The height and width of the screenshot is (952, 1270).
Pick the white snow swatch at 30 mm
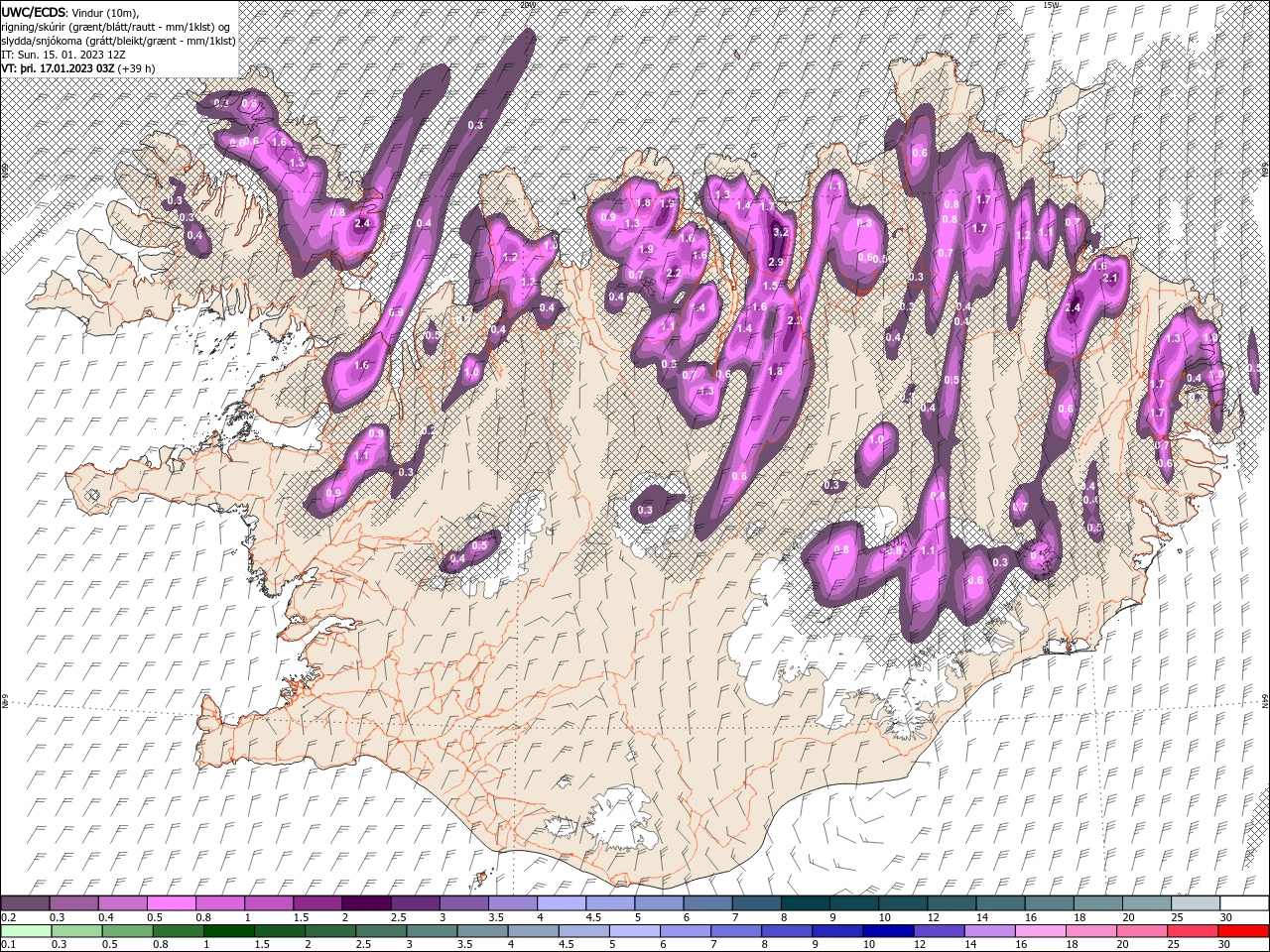[1244, 903]
